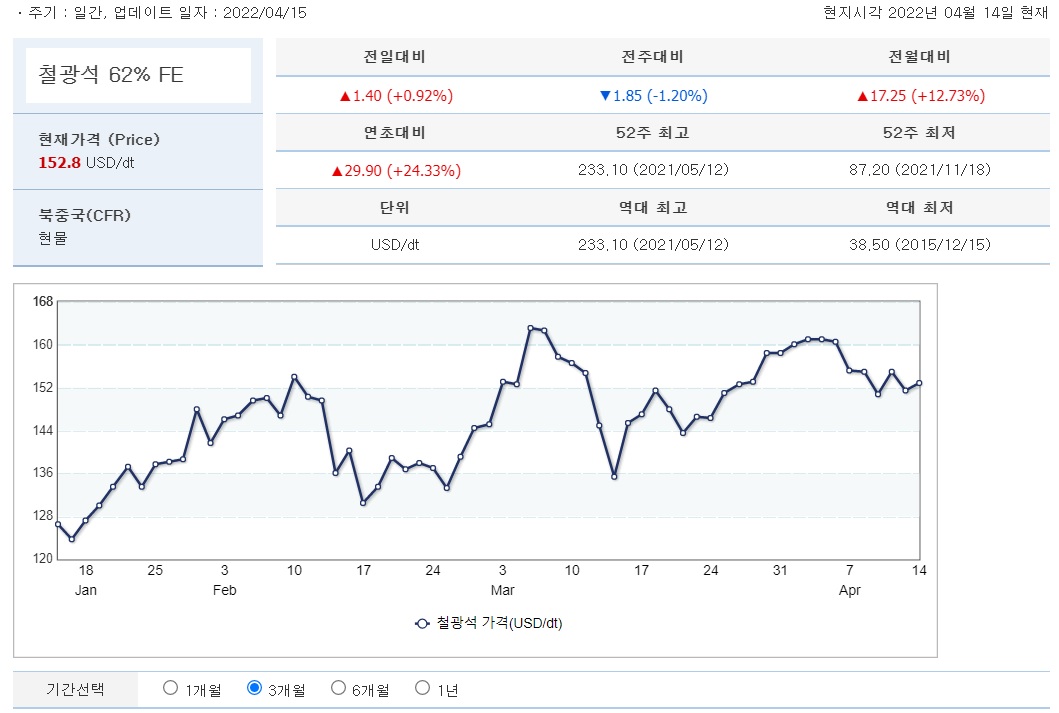Screen dimensions: 1059x713
Task: Click the 38.50 (2015/12/15) cell
Action: pyautogui.click(x=920, y=244)
